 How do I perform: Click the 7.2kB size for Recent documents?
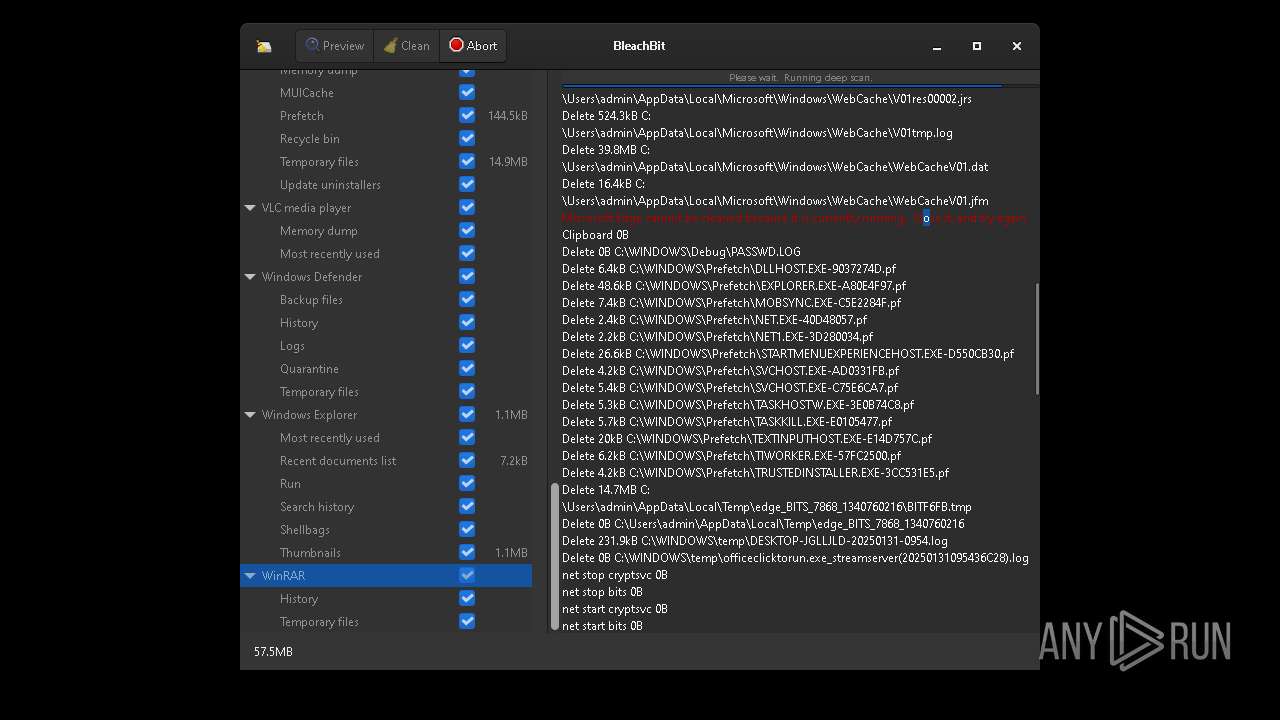click(514, 461)
